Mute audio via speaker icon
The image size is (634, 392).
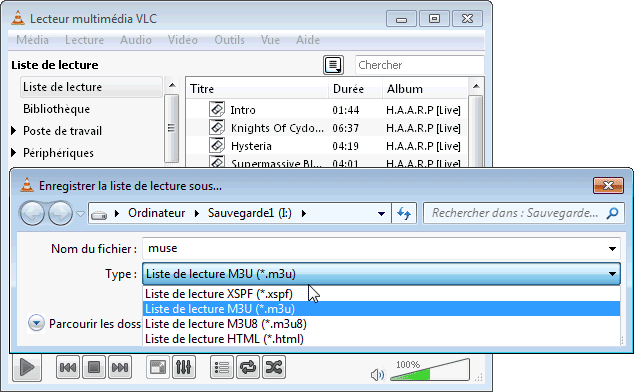click(x=377, y=375)
